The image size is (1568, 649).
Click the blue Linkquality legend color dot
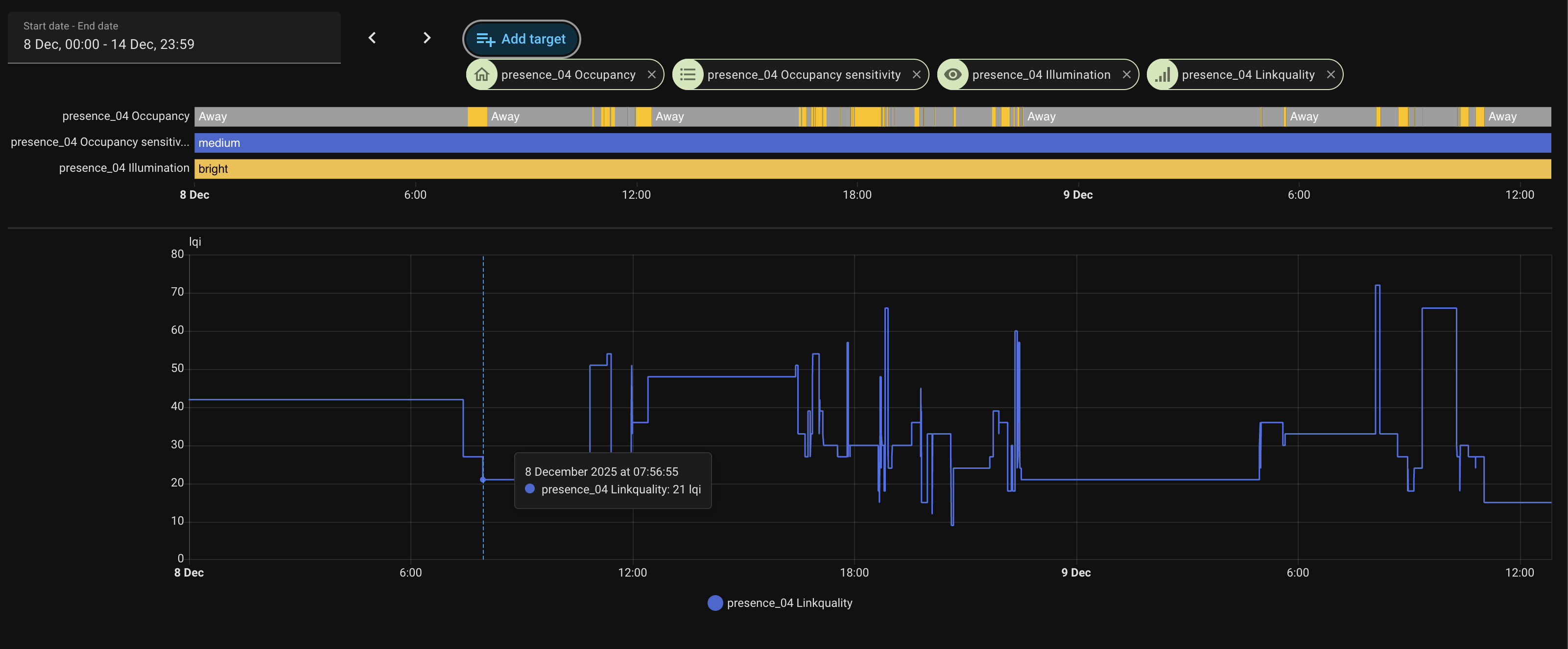(715, 603)
